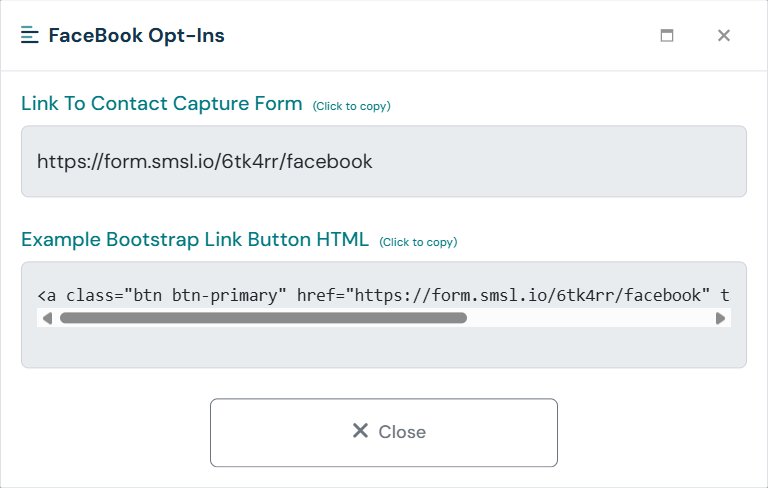Click the Example Bootstrap Link Button HTML heading
This screenshot has height=488, width=768.
coord(195,240)
